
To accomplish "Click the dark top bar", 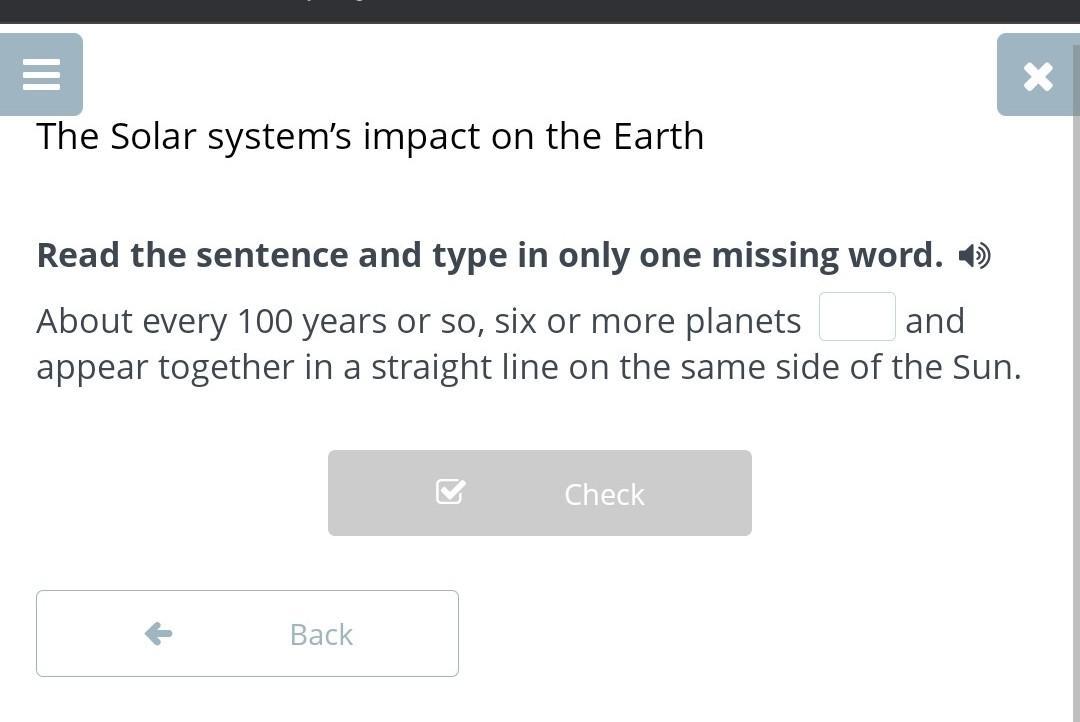I will 540,10.
